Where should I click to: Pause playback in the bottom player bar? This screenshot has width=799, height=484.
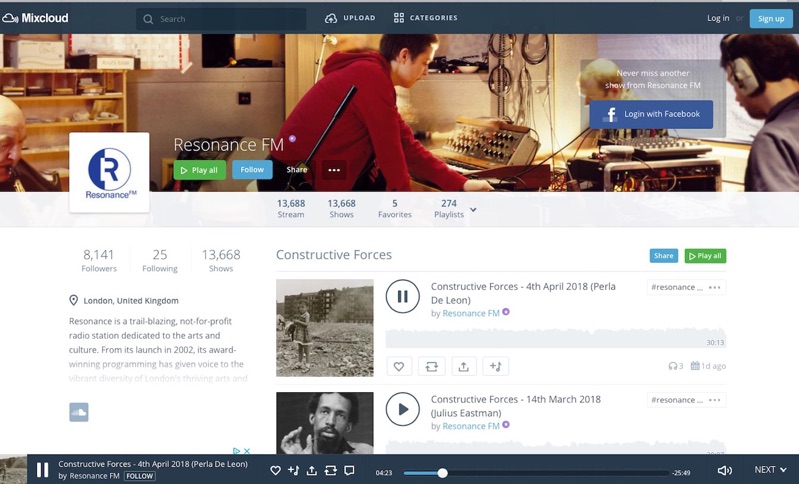coord(42,470)
